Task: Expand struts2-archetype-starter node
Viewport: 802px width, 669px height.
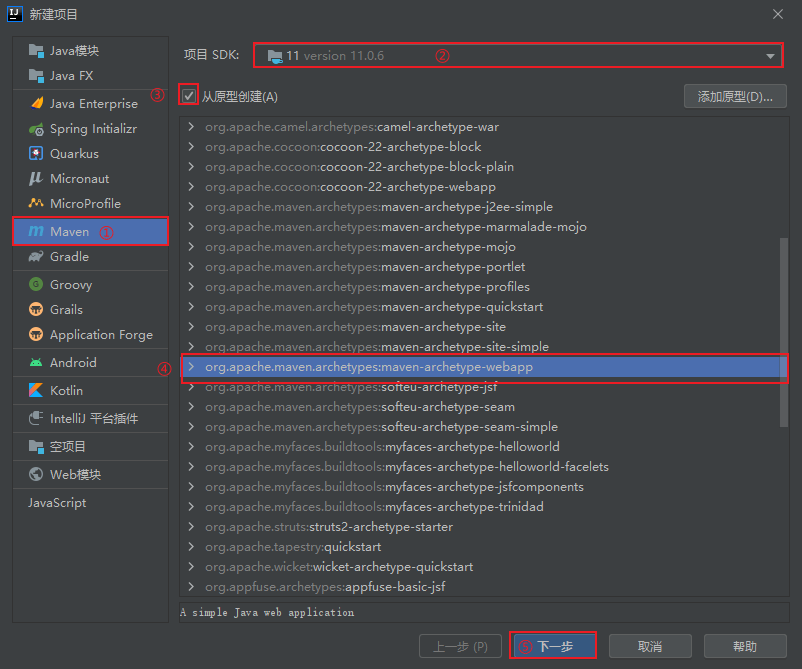Action: [x=191, y=526]
